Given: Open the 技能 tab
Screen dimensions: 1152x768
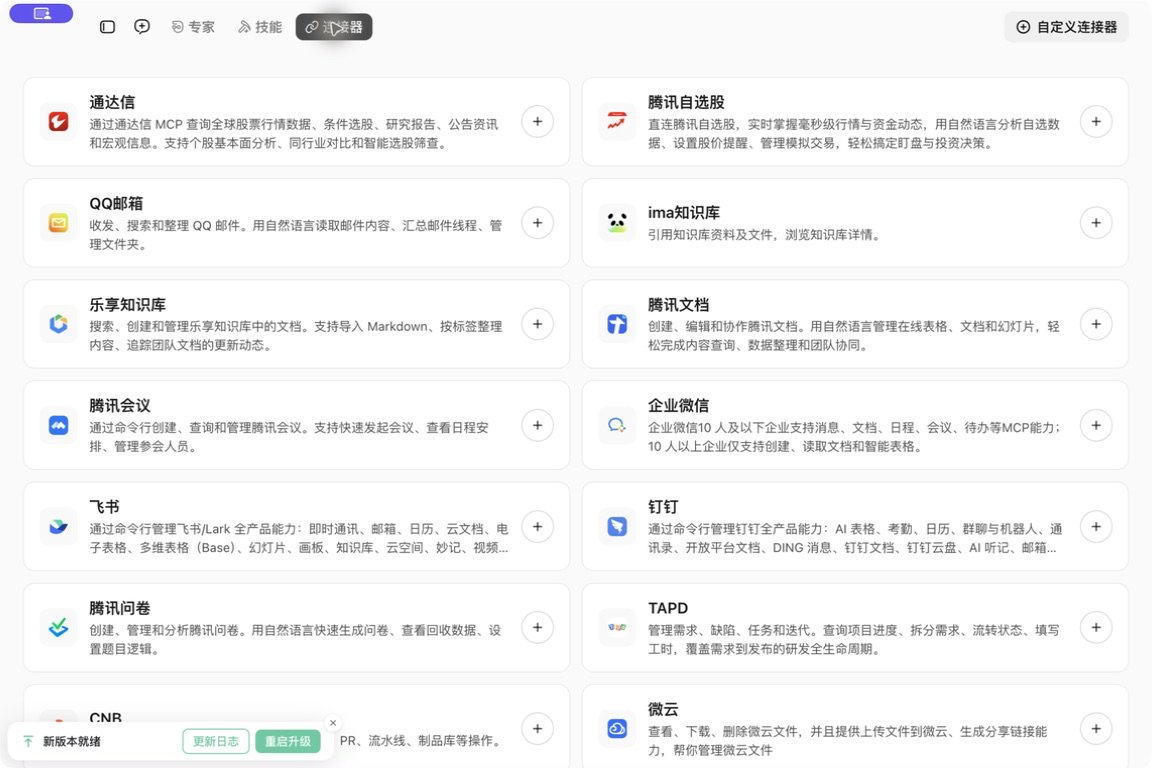Looking at the screenshot, I should pyautogui.click(x=260, y=27).
